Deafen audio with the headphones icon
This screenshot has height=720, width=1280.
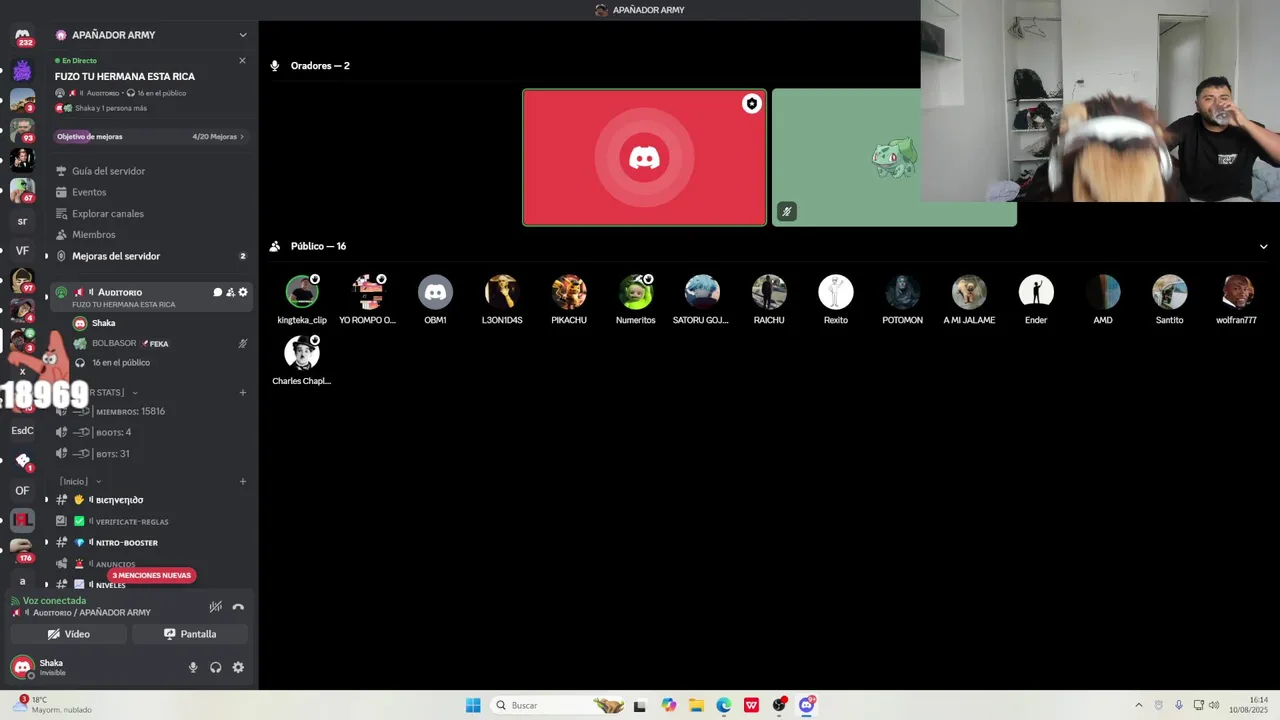[x=215, y=667]
